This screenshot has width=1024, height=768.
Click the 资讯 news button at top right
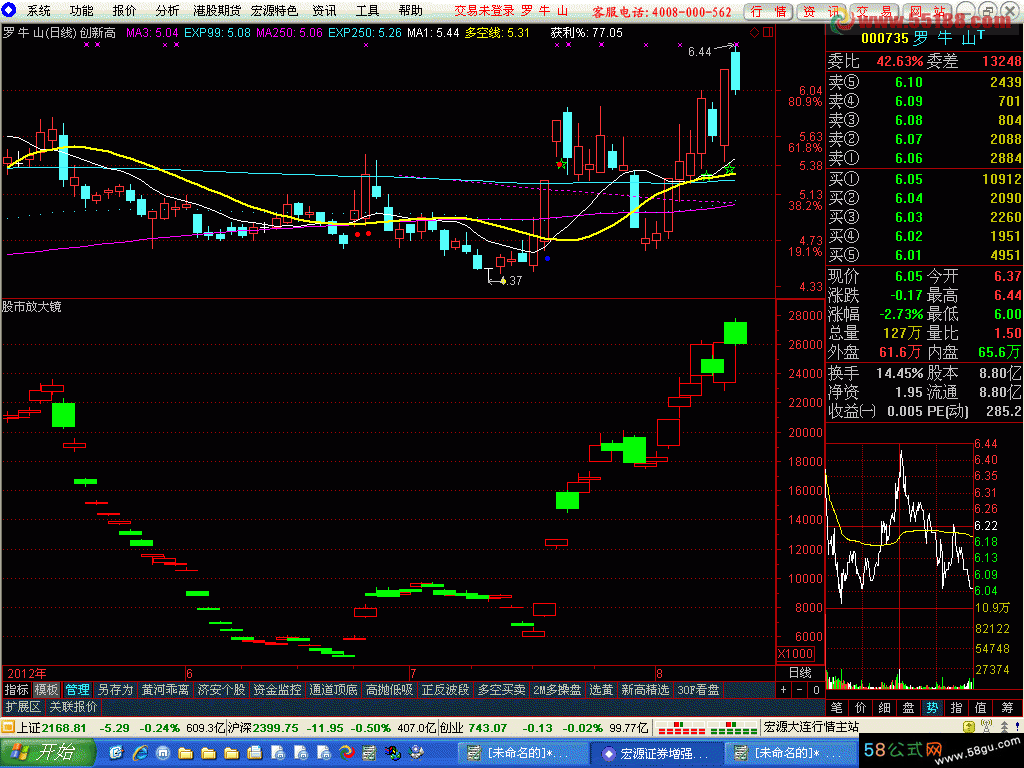tap(820, 11)
